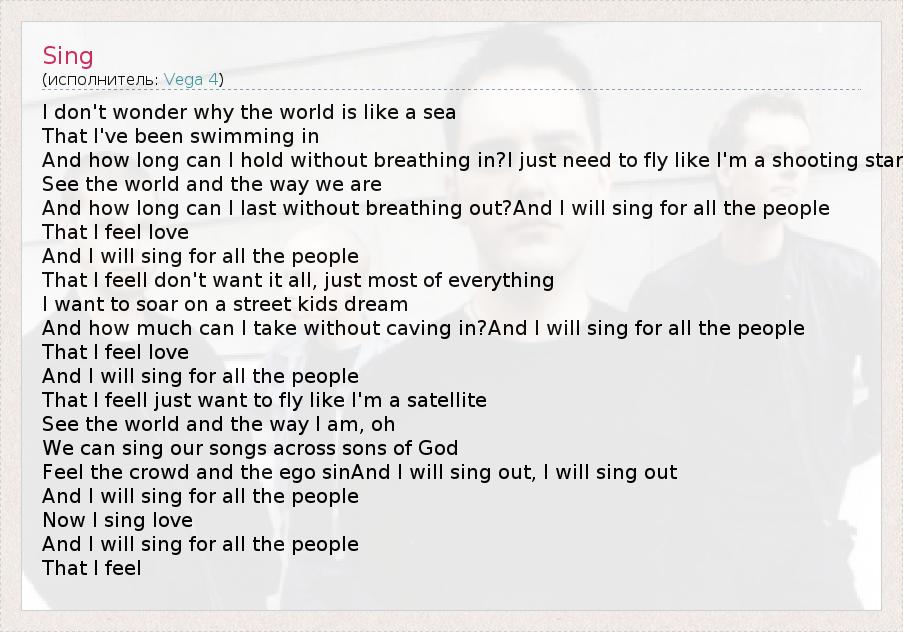Click the lyric "Now I sing love"
This screenshot has height=632, width=903.
117,520
